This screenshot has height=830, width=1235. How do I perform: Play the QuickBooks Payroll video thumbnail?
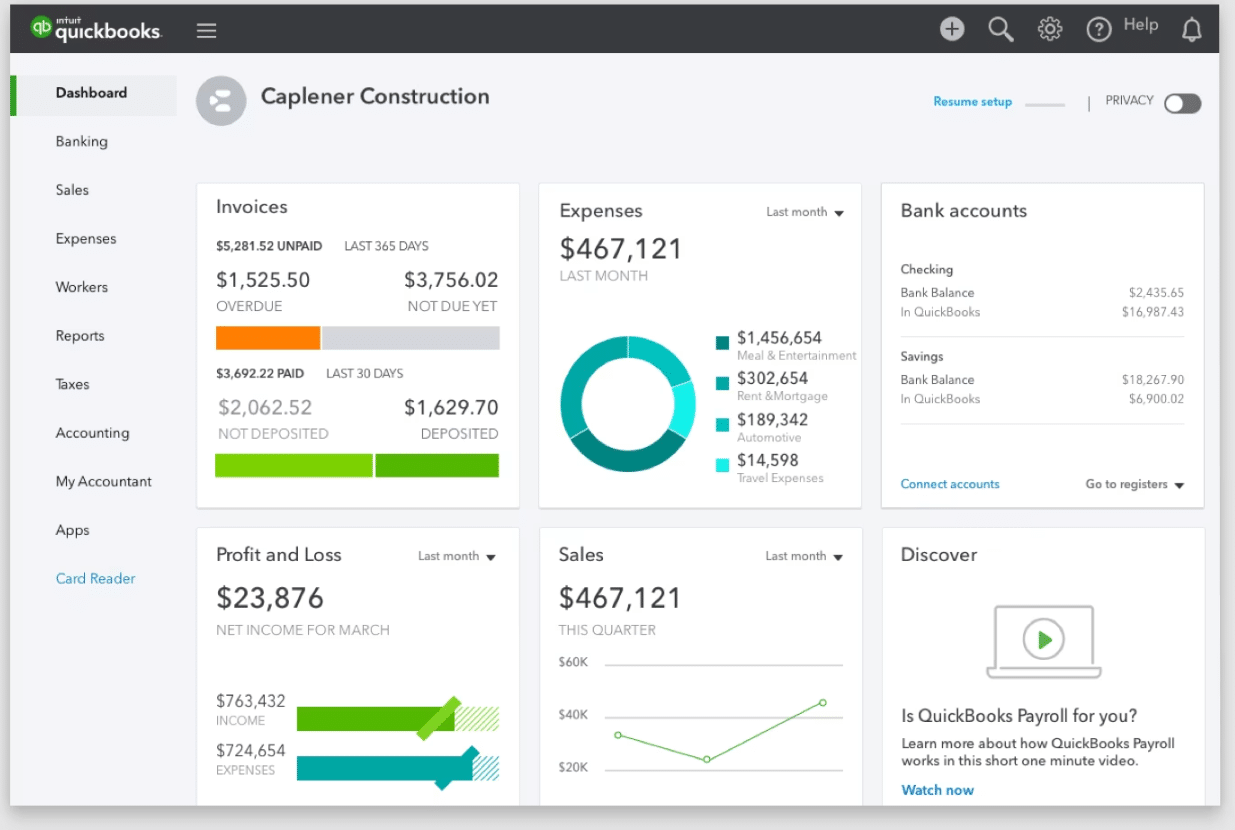1042,641
